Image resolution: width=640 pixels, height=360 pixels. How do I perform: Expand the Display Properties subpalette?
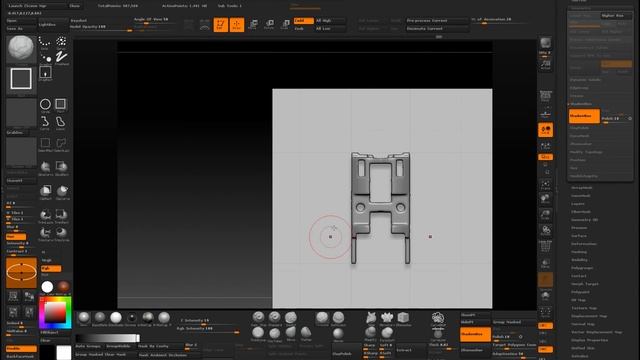coord(589,340)
